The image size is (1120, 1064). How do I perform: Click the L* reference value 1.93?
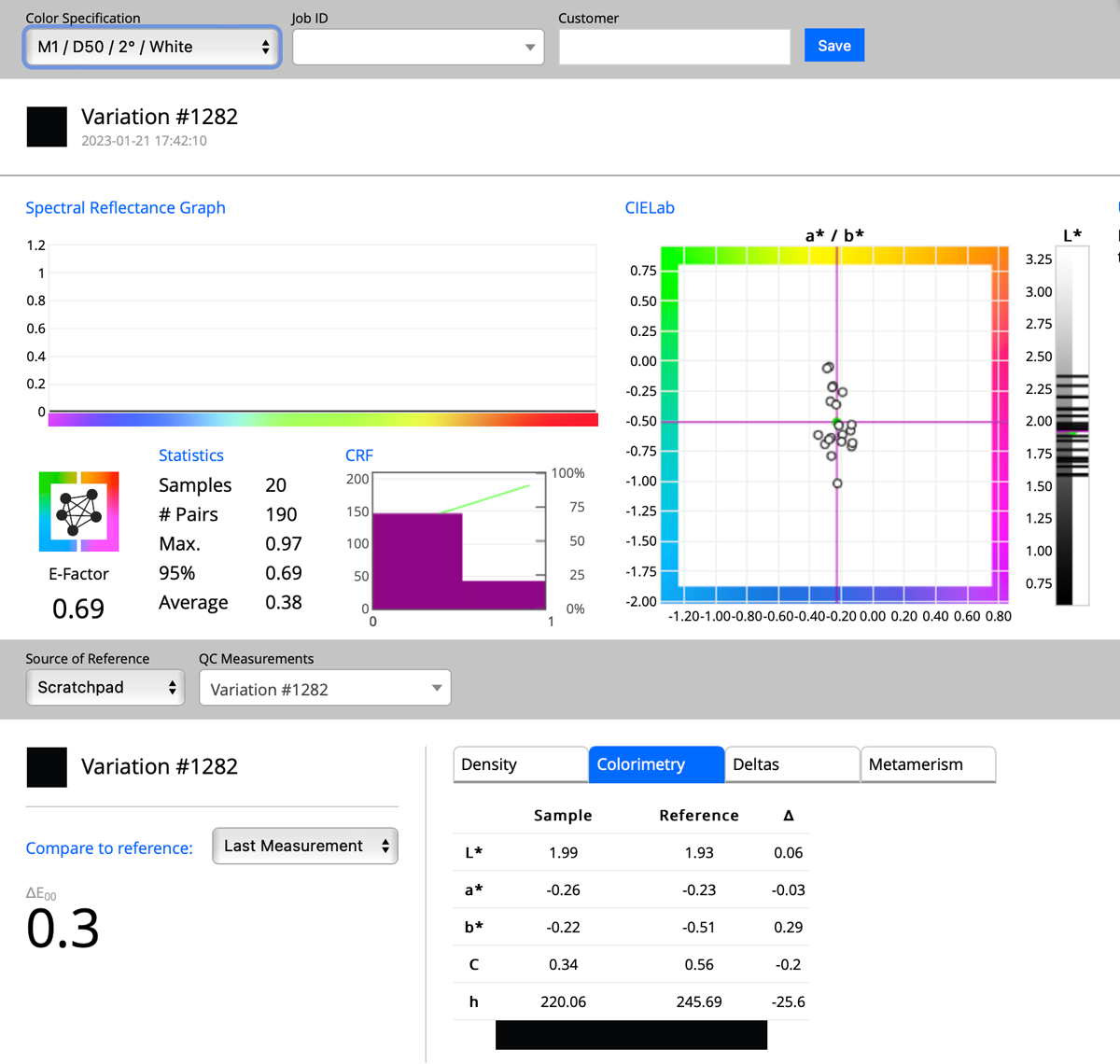pyautogui.click(x=699, y=852)
